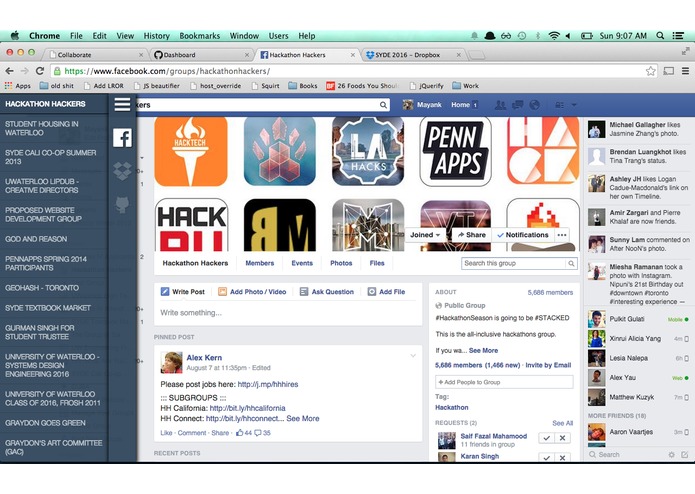
Task: Approve Saif Fazal Mahamood's join request
Action: 547,438
